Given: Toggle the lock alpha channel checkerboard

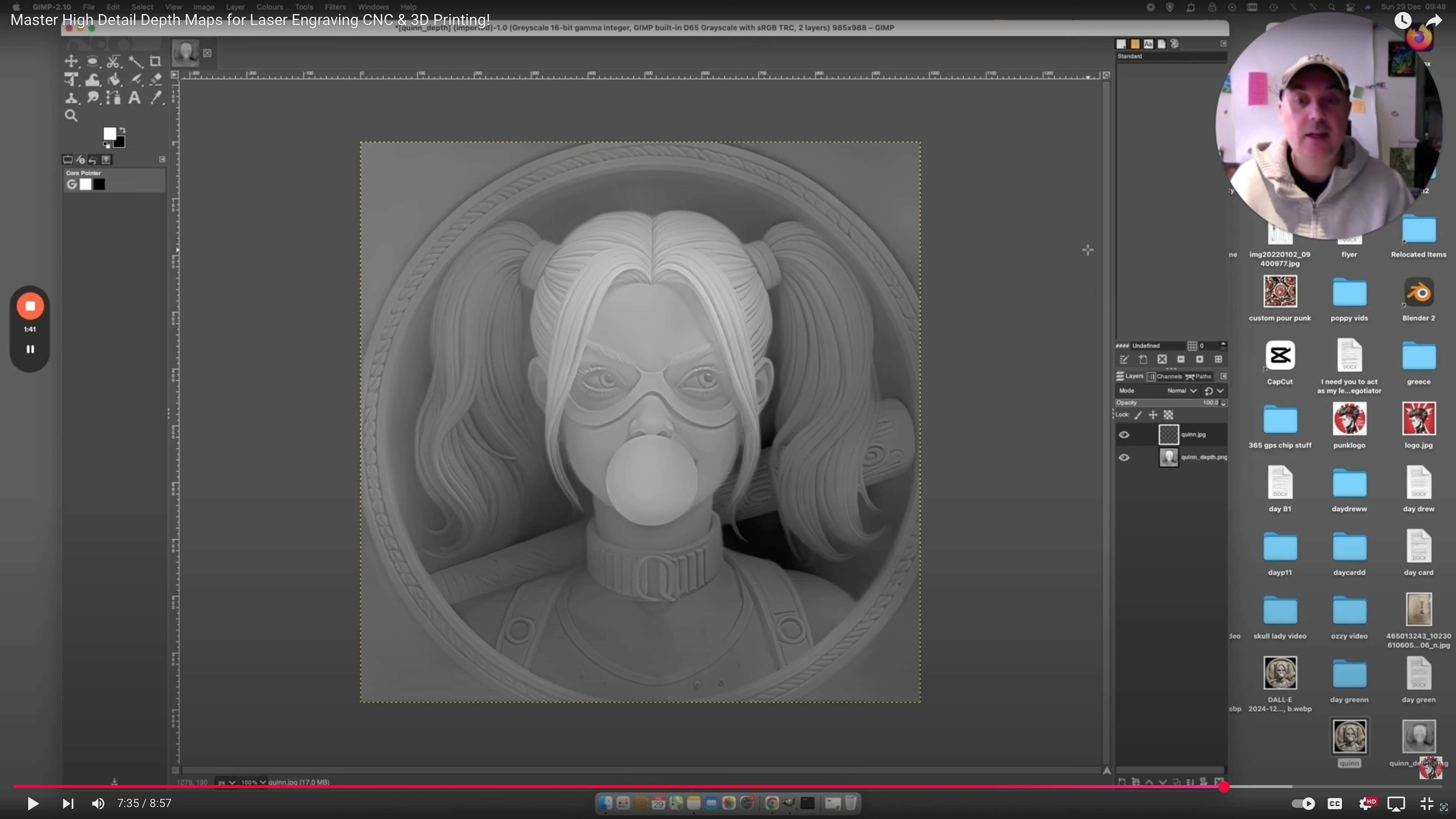Looking at the screenshot, I should coord(1168,415).
